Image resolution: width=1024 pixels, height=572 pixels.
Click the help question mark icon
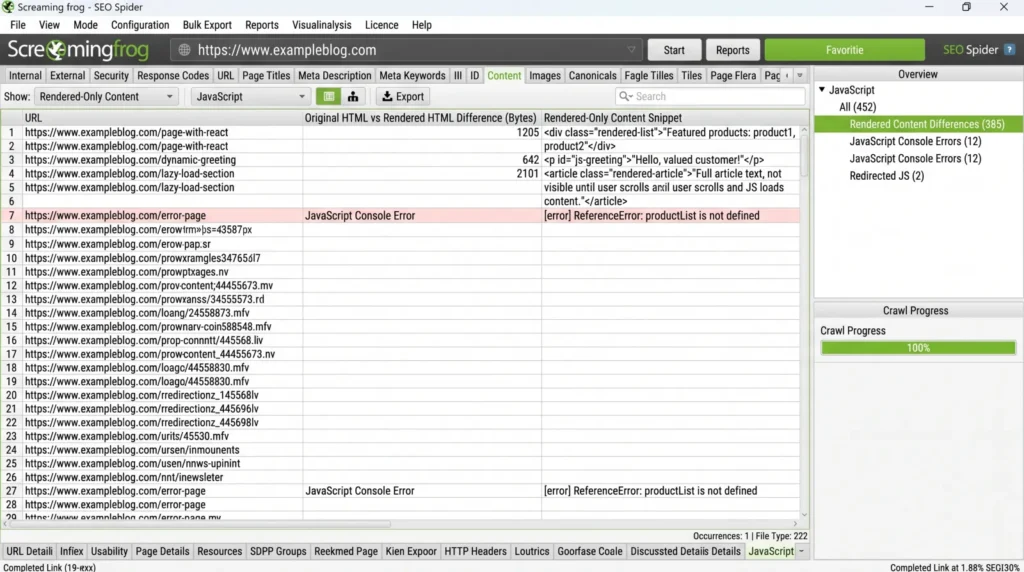point(1009,50)
